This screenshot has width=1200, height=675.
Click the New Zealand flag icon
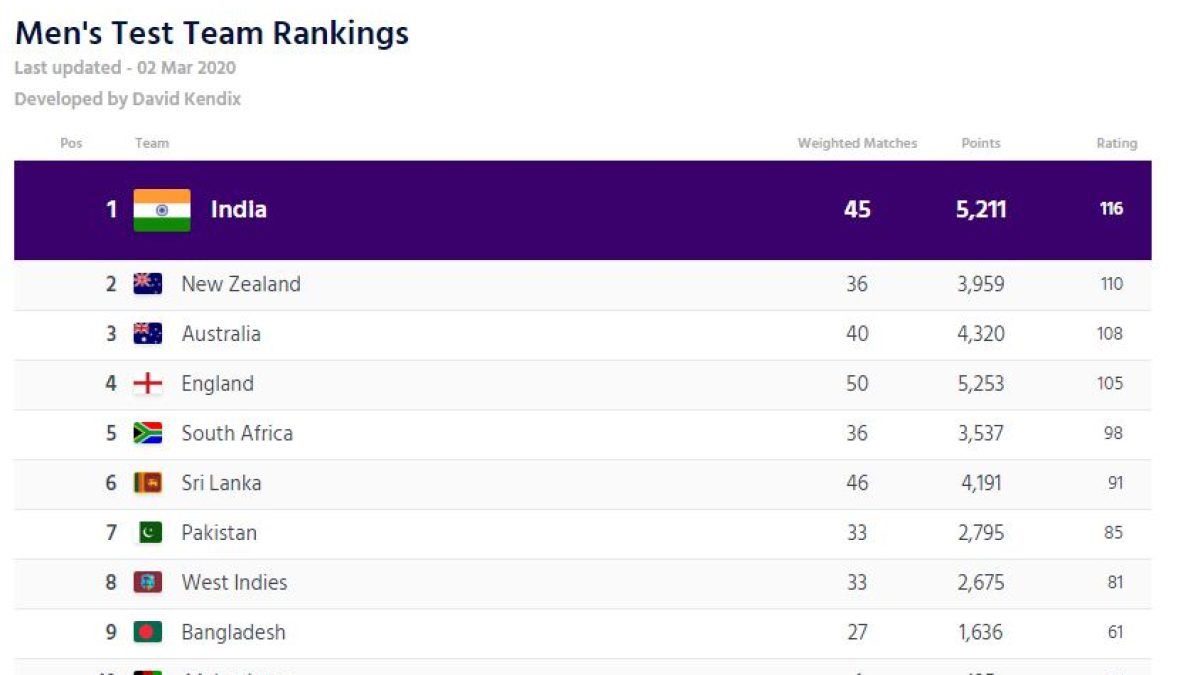point(148,284)
